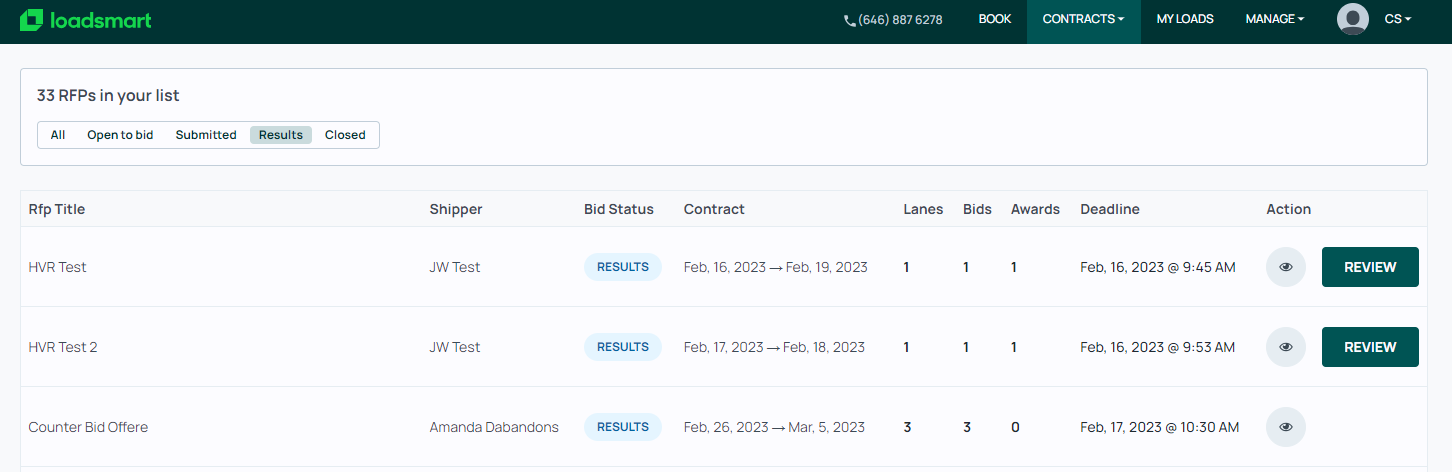
Task: Click the Lanes column header
Action: pos(923,209)
